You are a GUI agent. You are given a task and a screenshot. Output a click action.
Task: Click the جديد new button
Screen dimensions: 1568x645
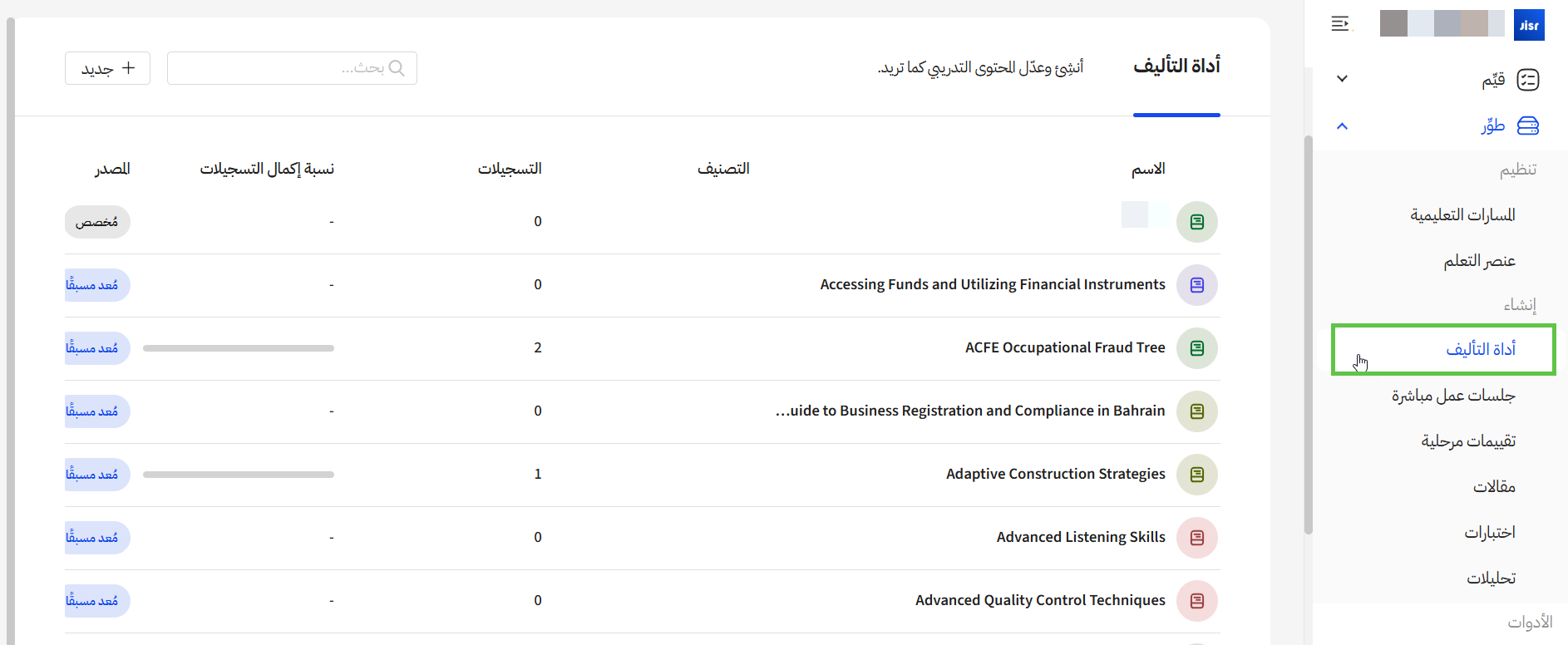(107, 68)
